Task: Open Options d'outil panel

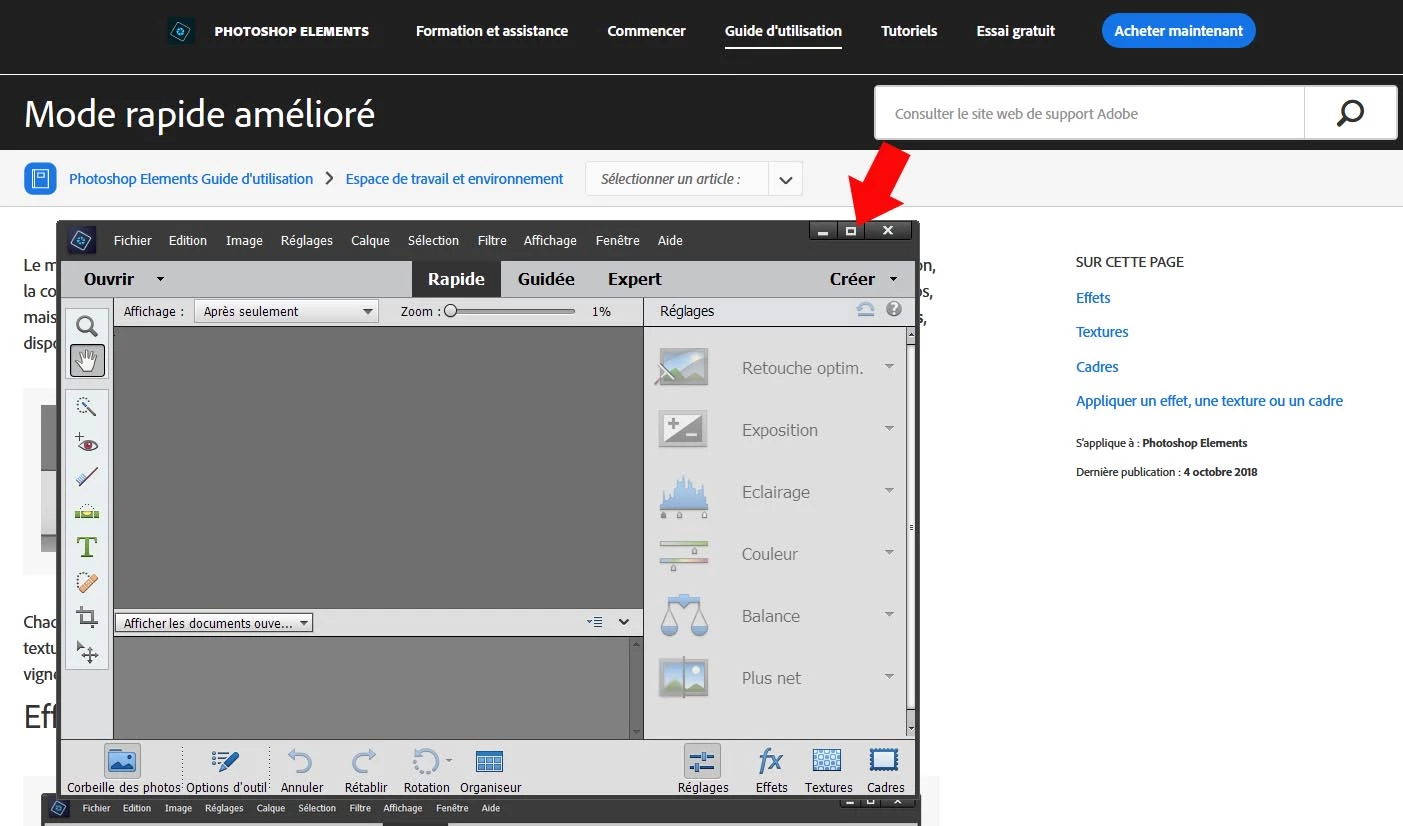Action: pyautogui.click(x=226, y=768)
